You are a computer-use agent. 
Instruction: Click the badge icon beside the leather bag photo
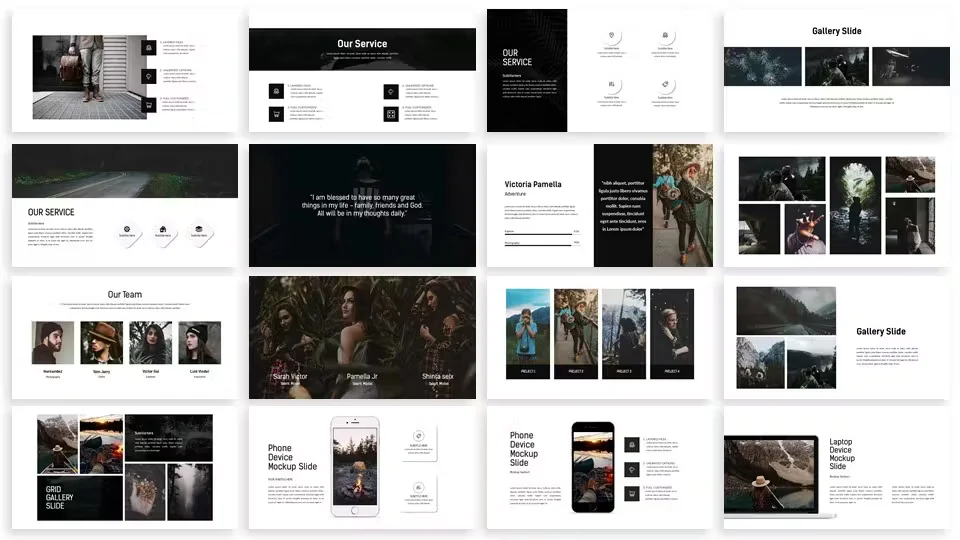(149, 47)
